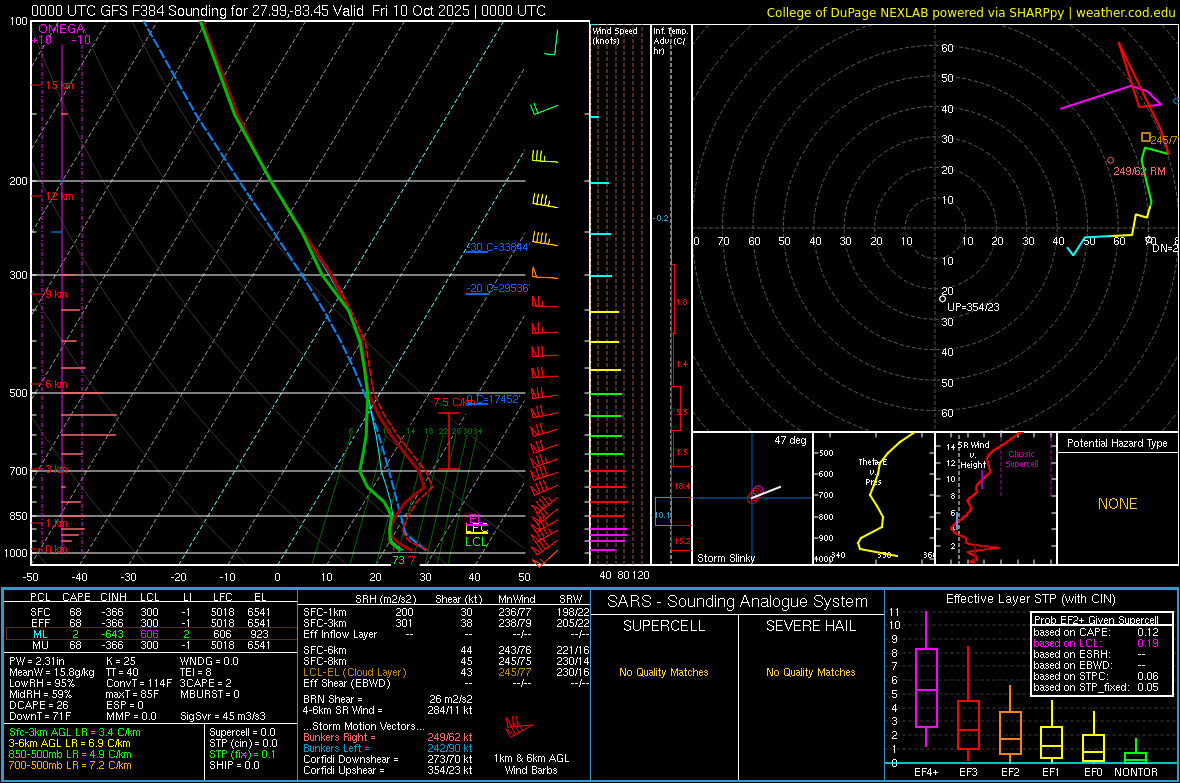Click the BRN Shear = 26 m2/s2 line
The image size is (1180, 783).
coord(388,699)
